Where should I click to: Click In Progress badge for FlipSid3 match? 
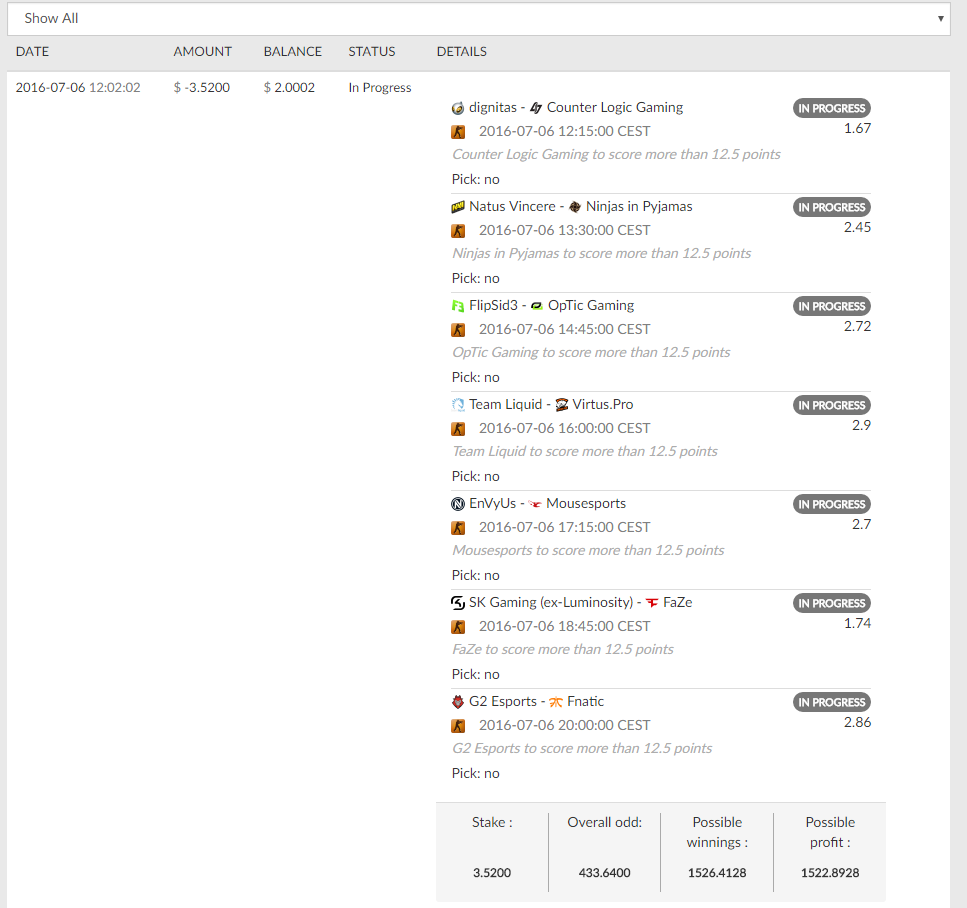pyautogui.click(x=831, y=307)
